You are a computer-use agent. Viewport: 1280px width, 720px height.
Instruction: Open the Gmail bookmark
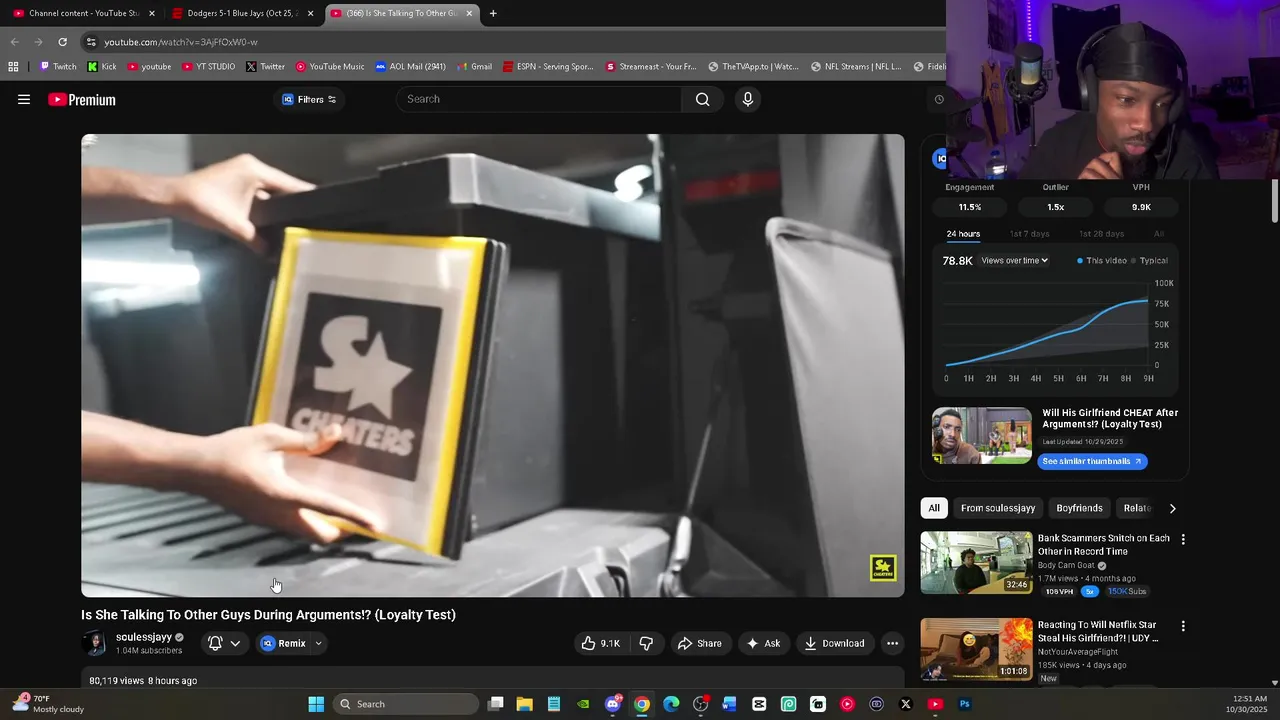[474, 67]
